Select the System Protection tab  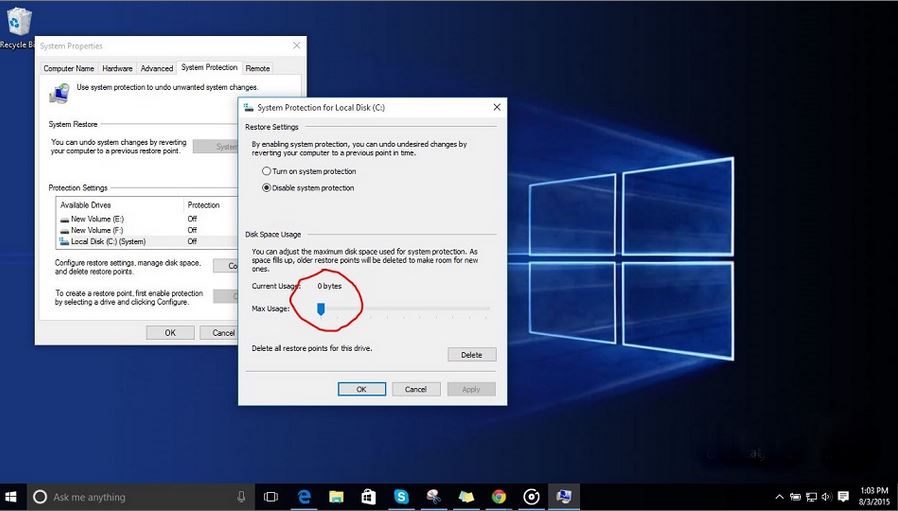pyautogui.click(x=209, y=68)
